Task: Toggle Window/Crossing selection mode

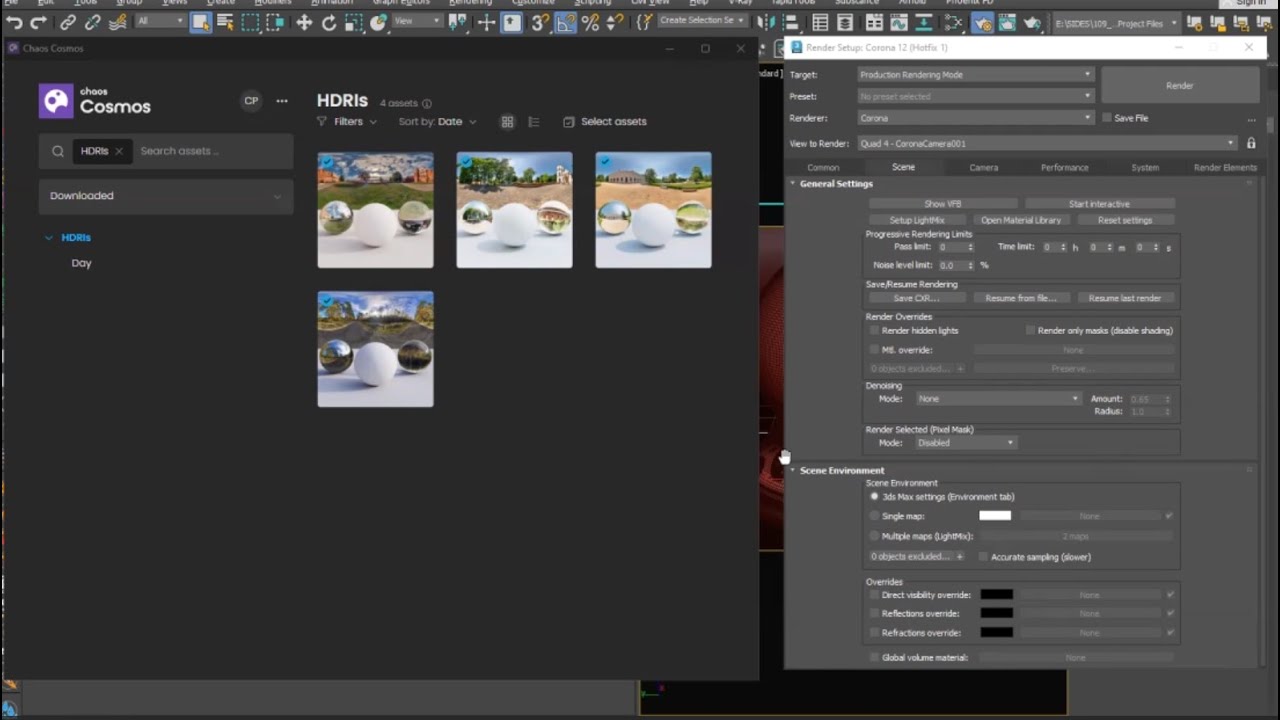Action: coord(274,22)
